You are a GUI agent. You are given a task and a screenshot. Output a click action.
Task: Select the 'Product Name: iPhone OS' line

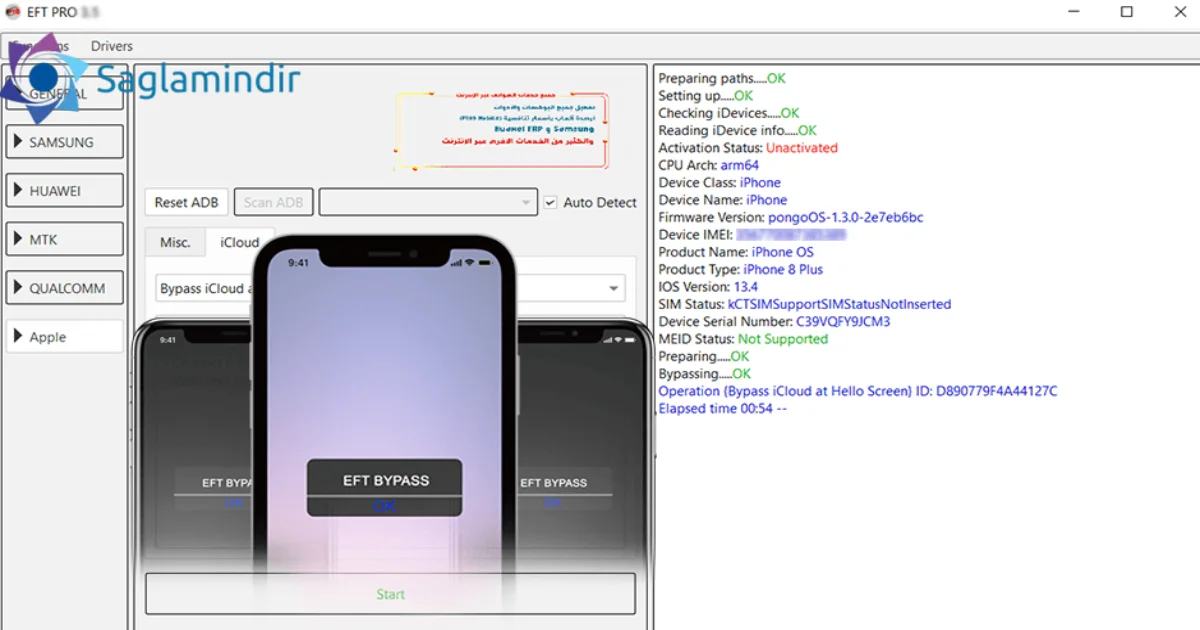pos(736,252)
